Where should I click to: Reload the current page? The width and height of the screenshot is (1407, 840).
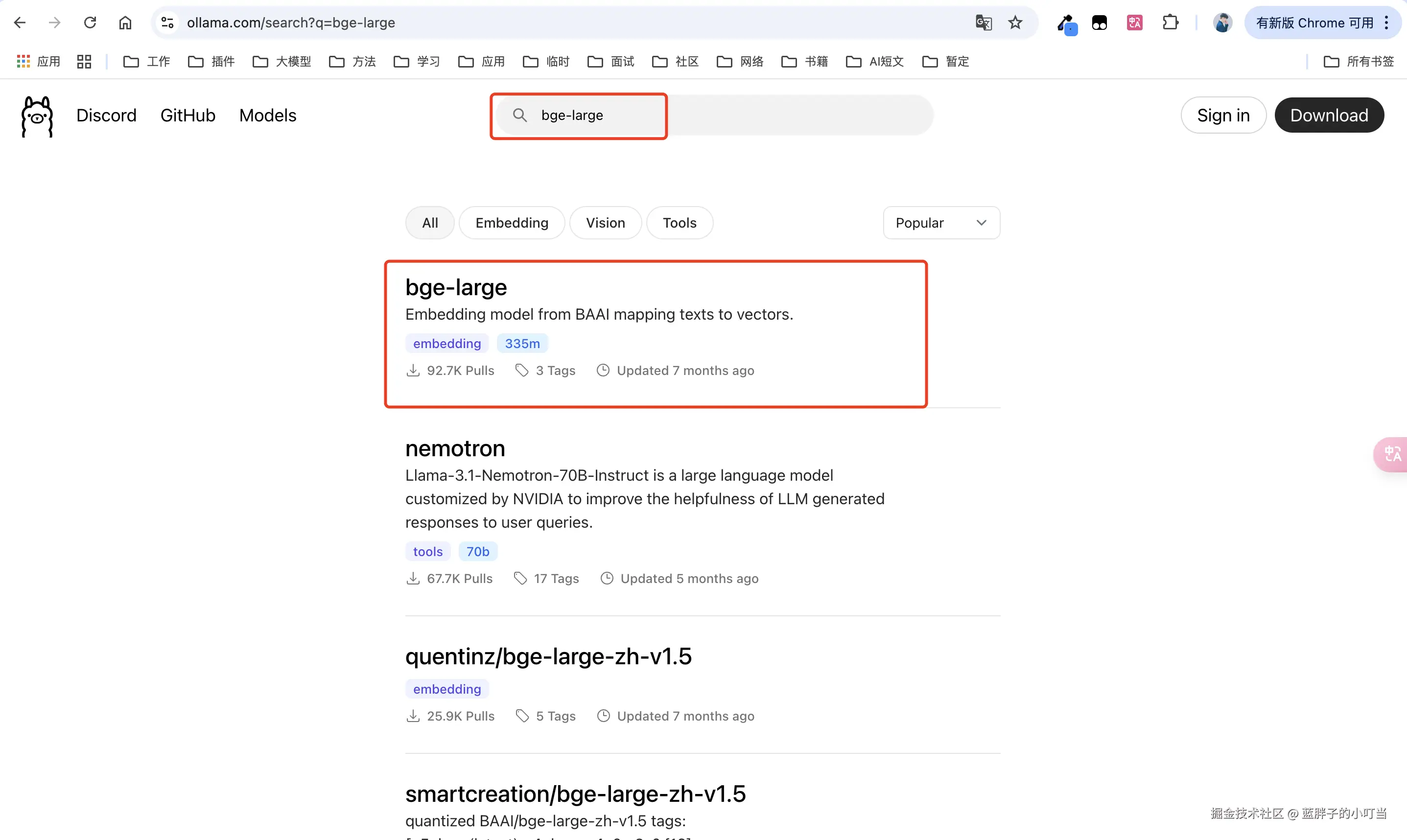tap(90, 23)
